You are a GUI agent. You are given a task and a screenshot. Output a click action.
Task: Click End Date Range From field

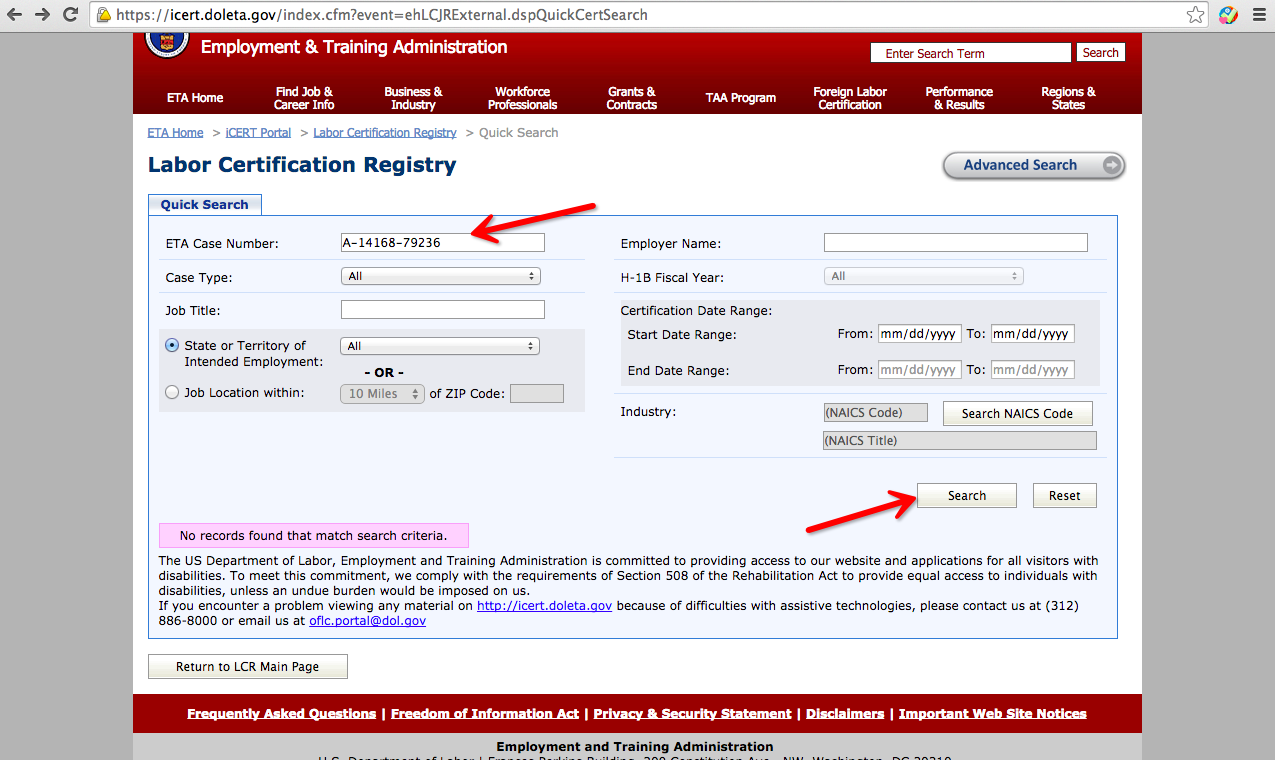[920, 370]
